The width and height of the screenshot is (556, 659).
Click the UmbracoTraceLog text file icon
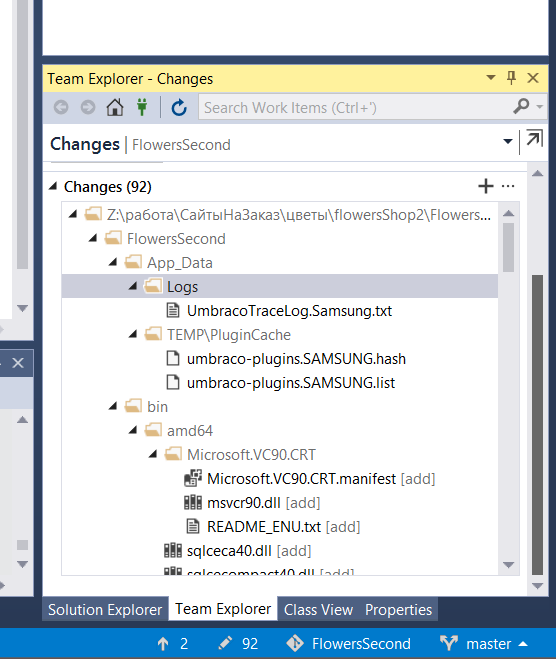point(173,310)
